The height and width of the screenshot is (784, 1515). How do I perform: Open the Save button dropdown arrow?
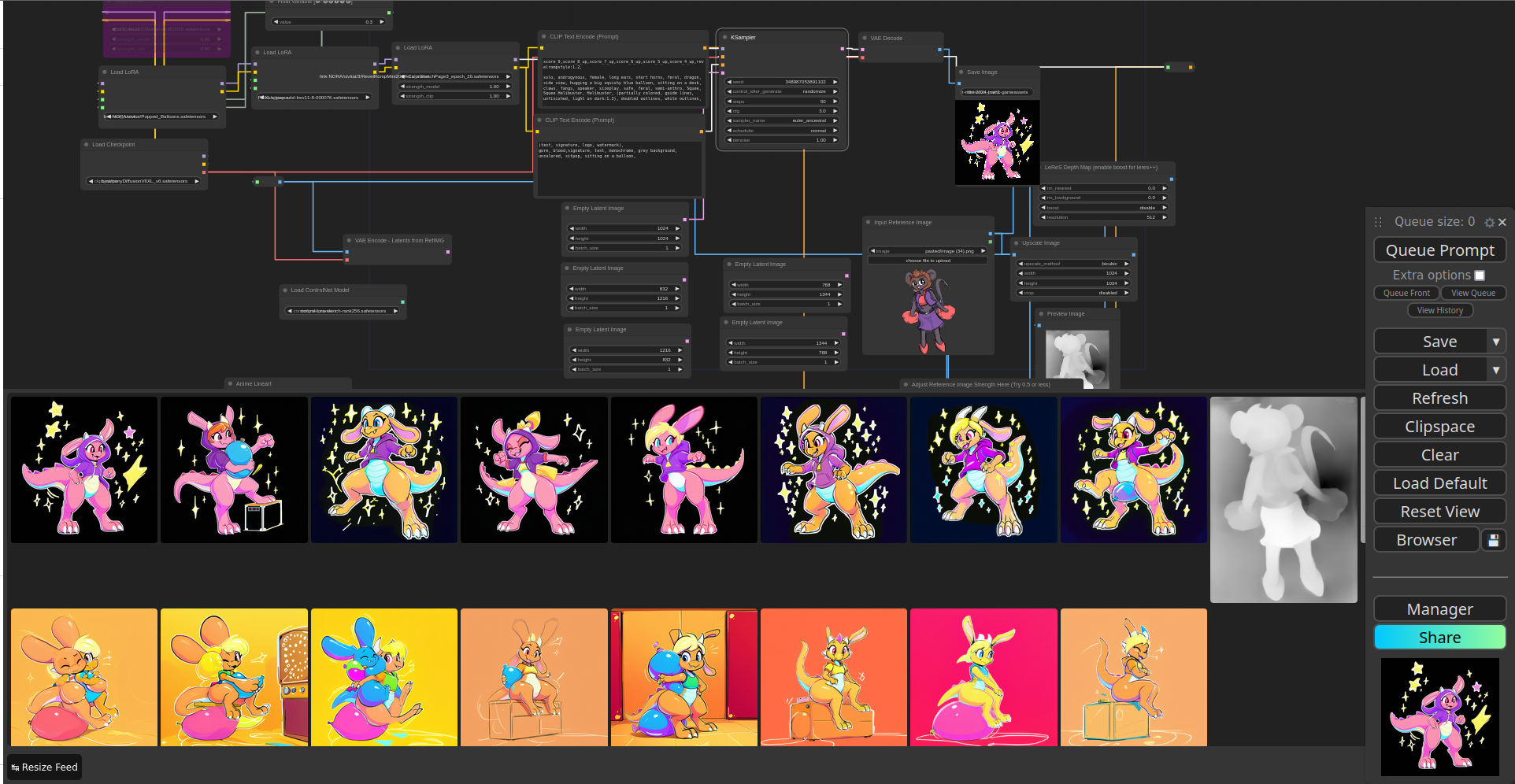coord(1496,342)
